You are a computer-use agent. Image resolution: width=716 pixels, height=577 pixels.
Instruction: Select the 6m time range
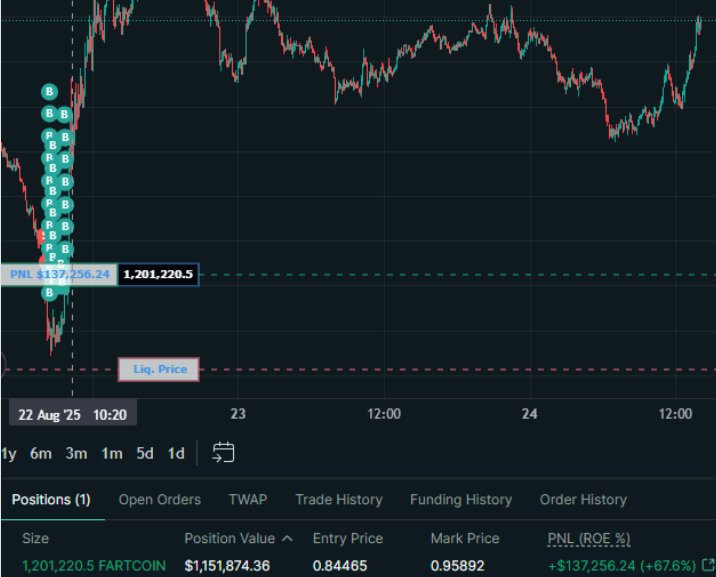point(41,453)
